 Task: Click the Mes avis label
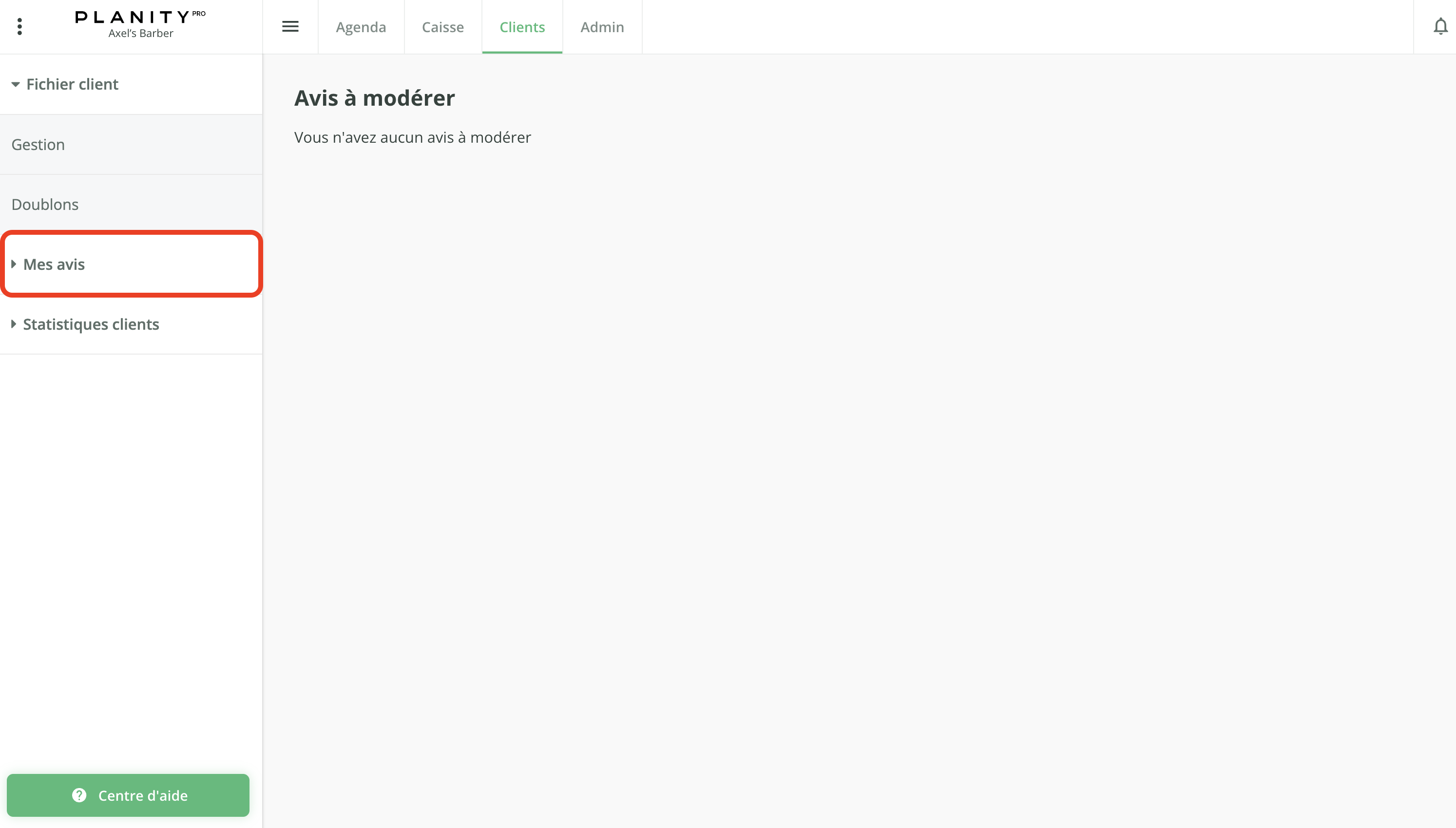click(54, 264)
